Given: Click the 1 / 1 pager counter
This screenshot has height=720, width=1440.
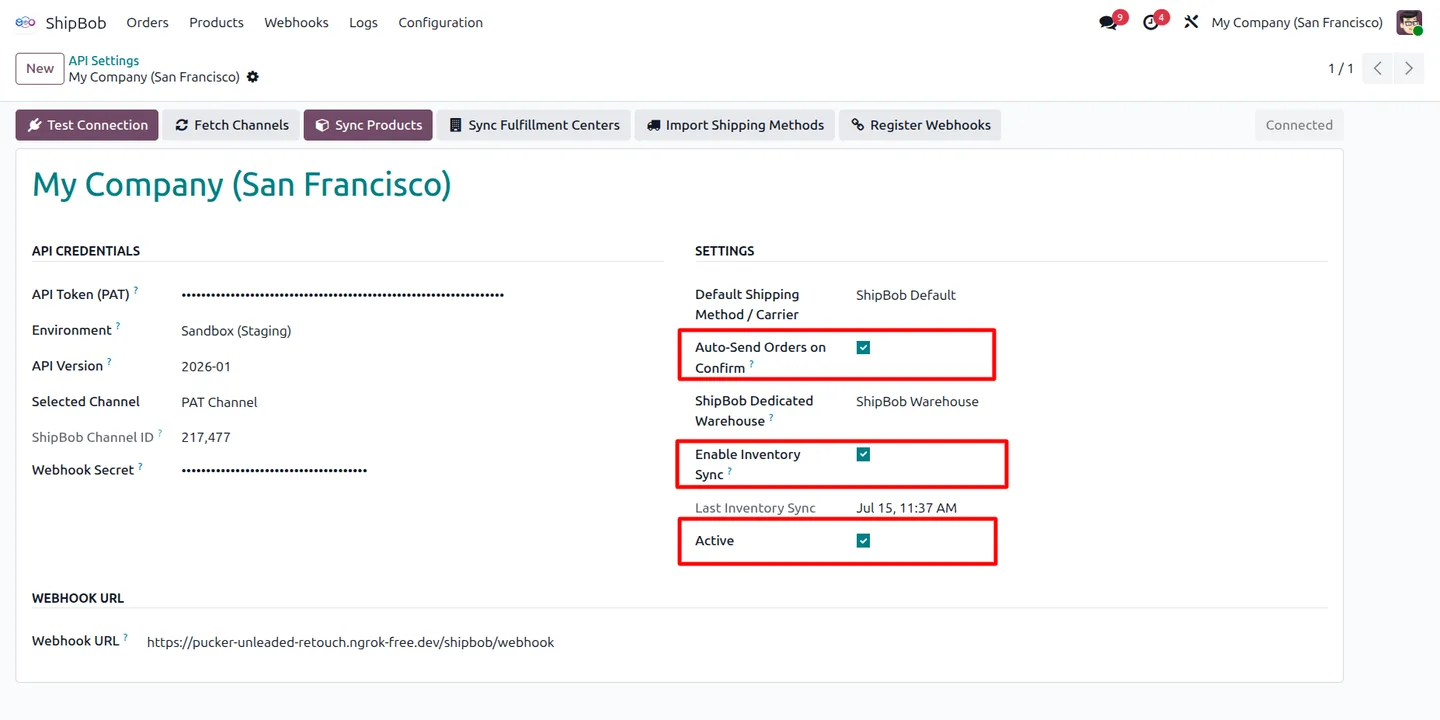Looking at the screenshot, I should tap(1341, 69).
